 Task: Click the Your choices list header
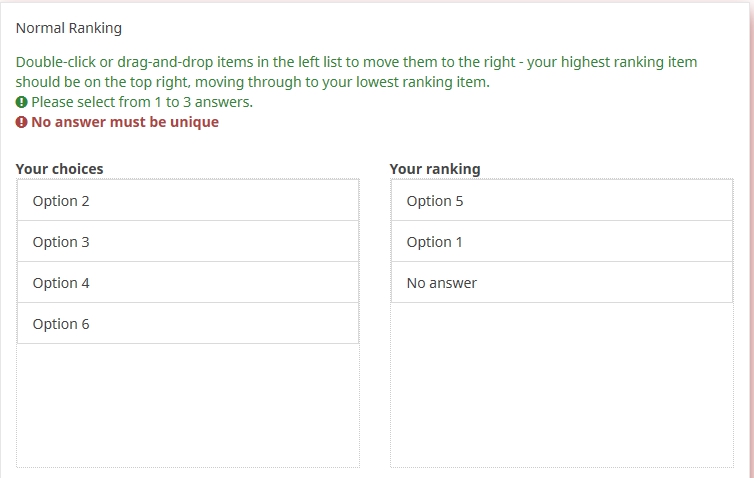[59, 169]
